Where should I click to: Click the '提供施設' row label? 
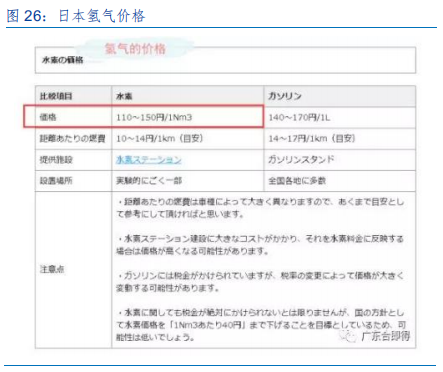(56, 160)
